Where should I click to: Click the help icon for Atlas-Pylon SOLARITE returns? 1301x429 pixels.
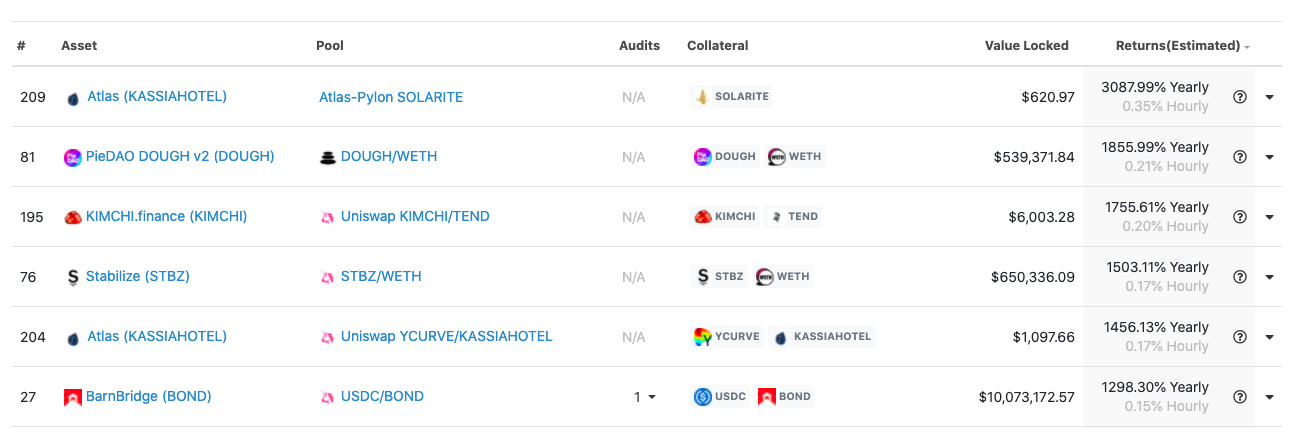click(x=1240, y=97)
